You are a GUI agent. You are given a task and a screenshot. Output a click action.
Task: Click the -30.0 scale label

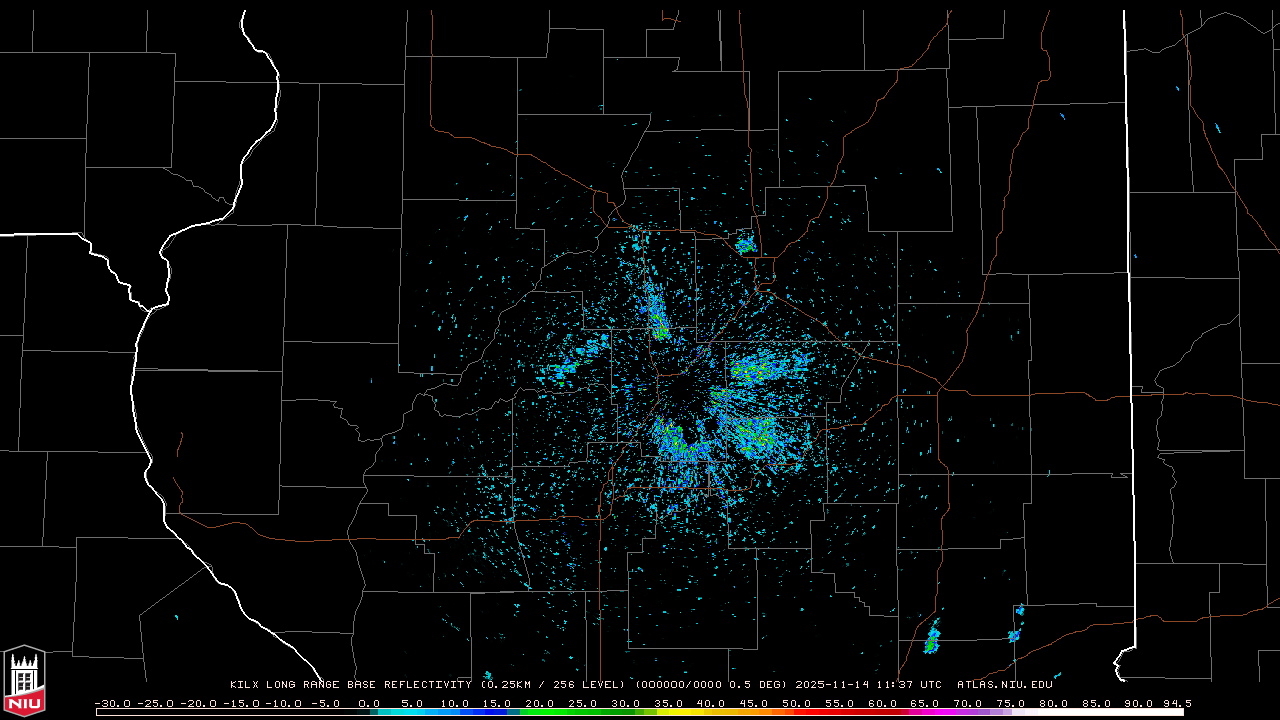112,703
